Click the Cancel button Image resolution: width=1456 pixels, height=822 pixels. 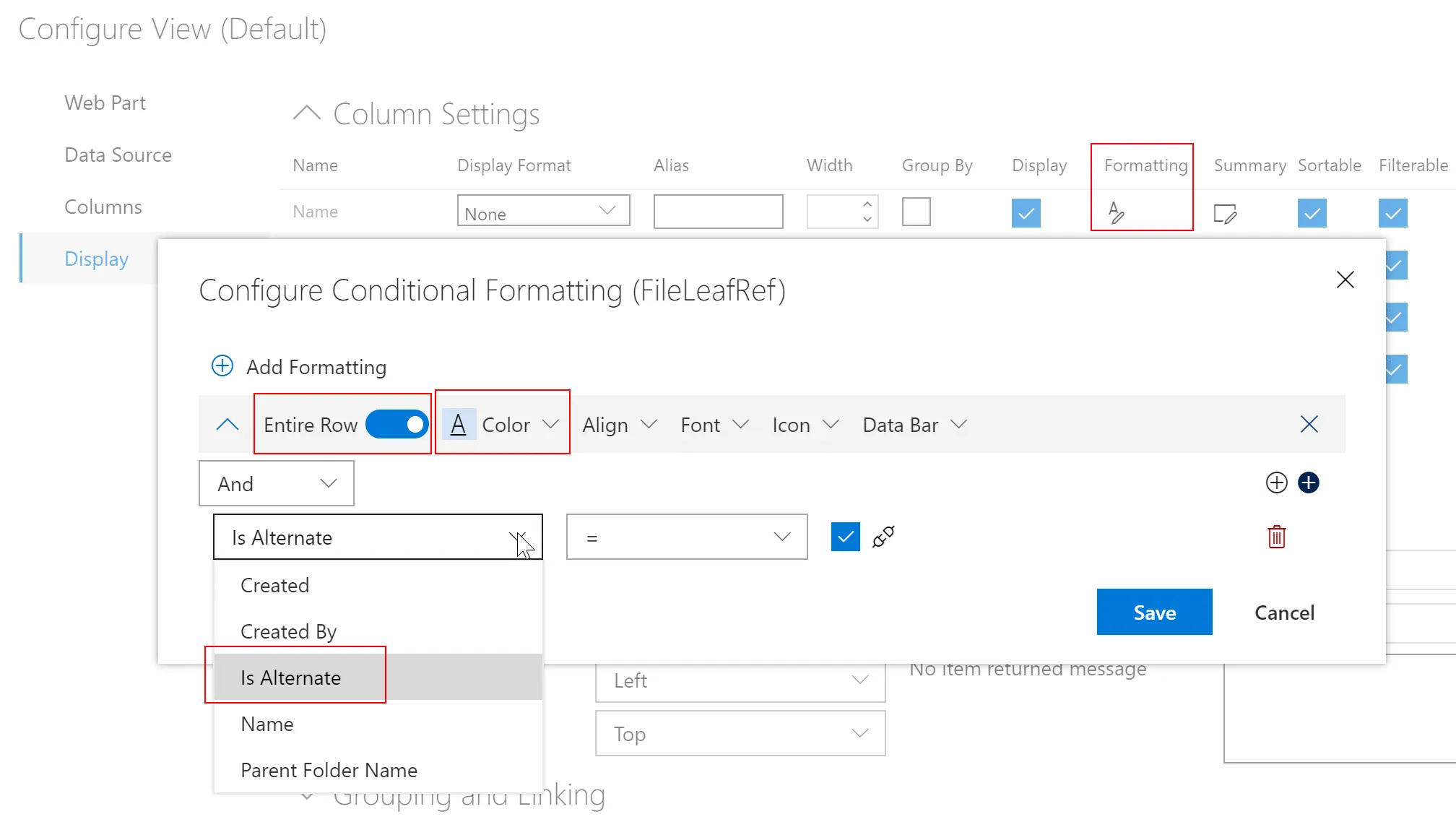1284,612
